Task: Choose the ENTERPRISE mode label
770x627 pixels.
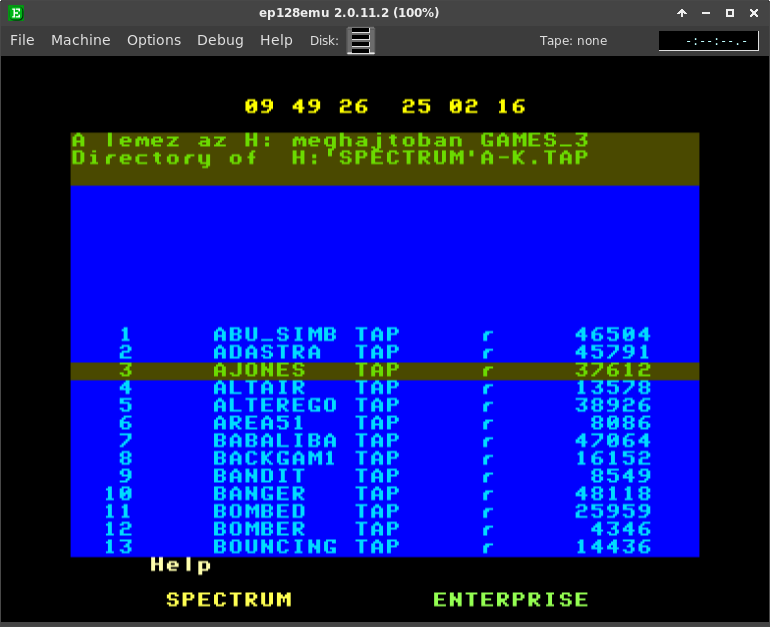Action: (511, 600)
